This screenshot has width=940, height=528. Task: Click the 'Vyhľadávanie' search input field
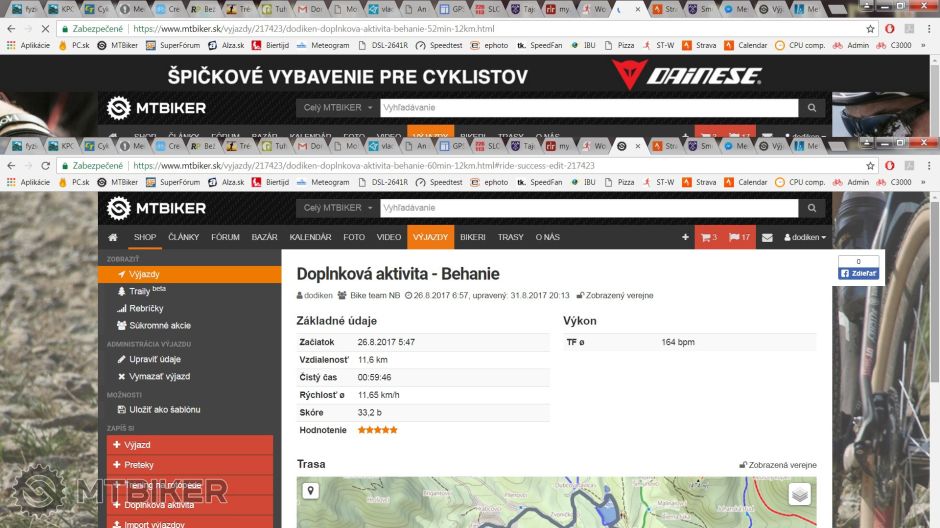click(588, 208)
